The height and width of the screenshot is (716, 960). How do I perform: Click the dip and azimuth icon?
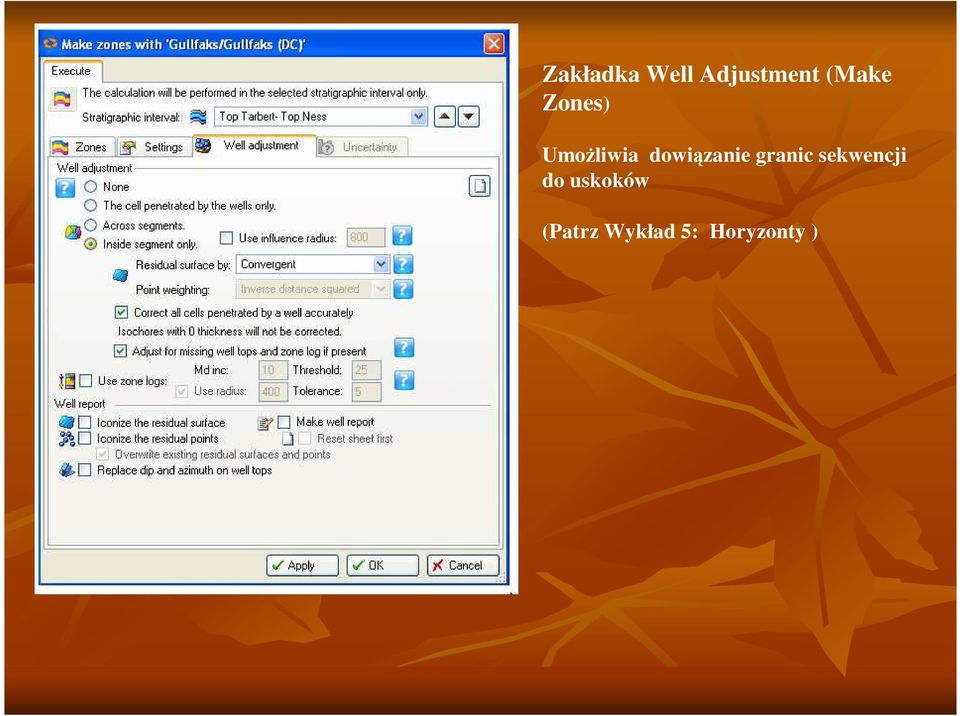click(x=67, y=470)
